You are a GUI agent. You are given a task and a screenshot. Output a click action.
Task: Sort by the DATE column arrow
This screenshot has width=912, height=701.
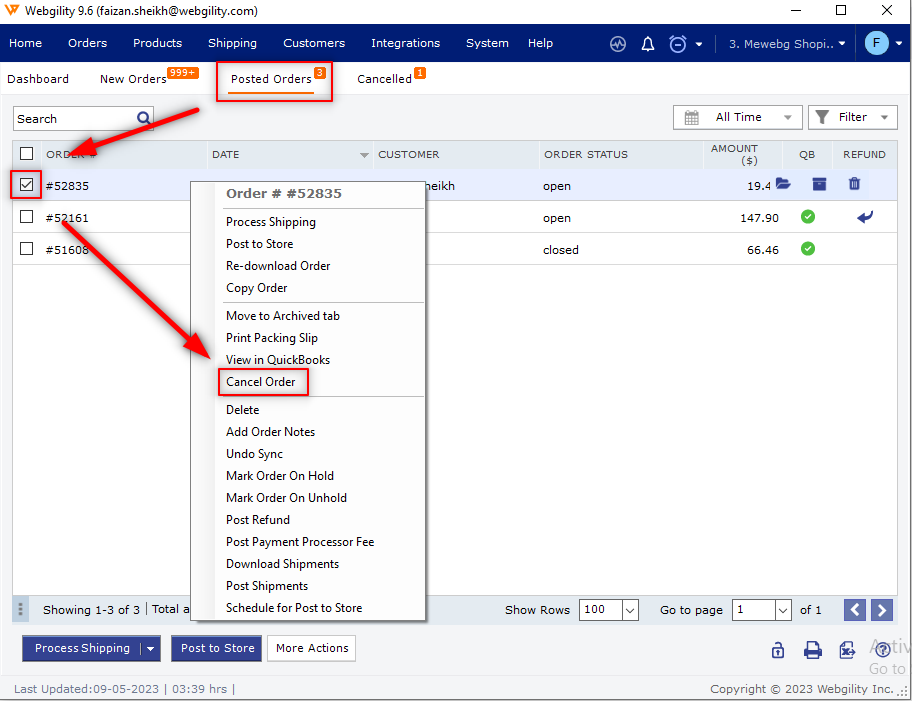(x=364, y=155)
